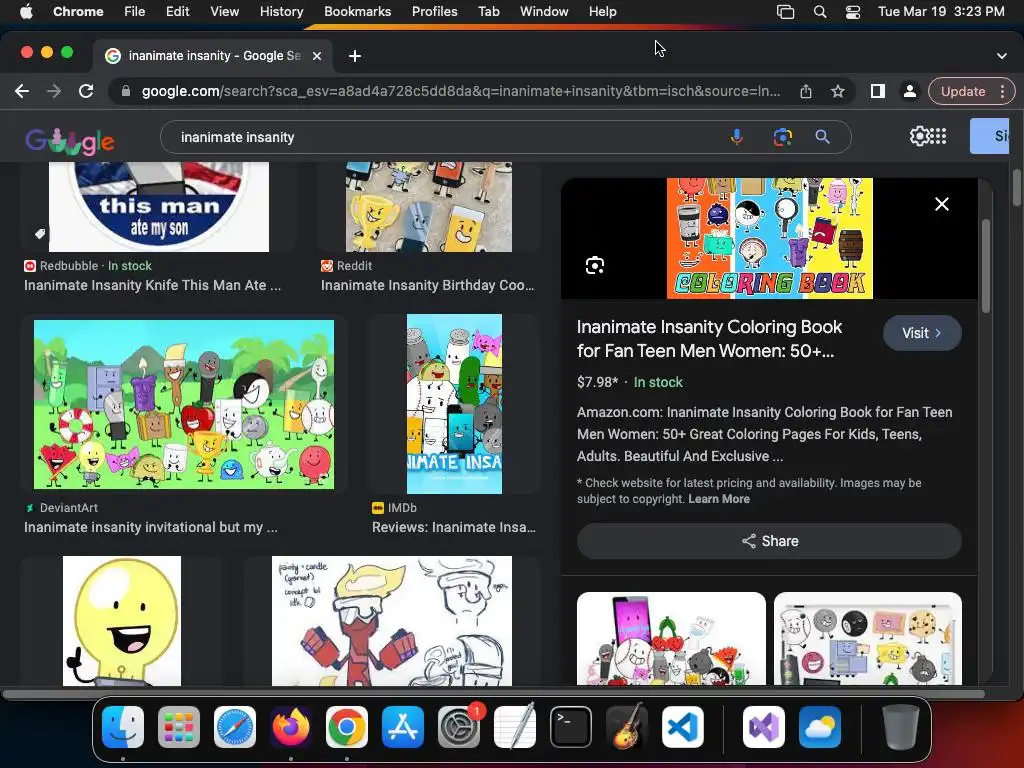Open the Inanimate Insanity Coloring Book title link
Viewport: 1024px width, 768px height.
(x=709, y=339)
